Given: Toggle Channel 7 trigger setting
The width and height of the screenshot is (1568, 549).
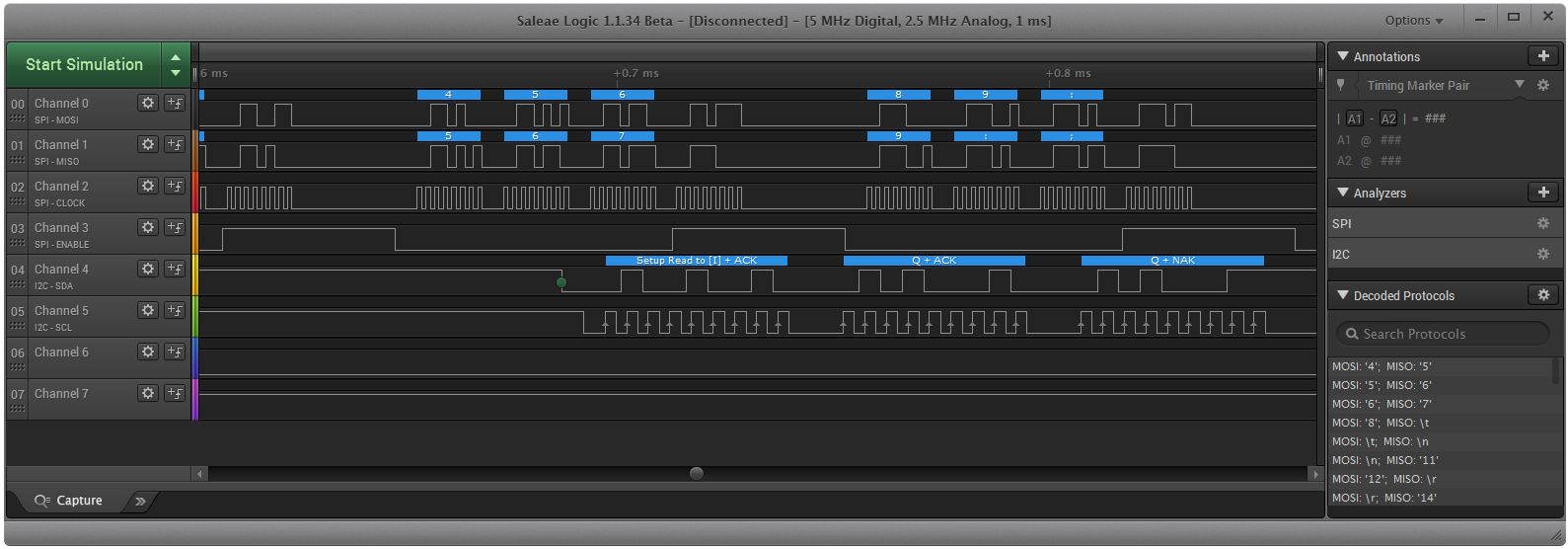Looking at the screenshot, I should 175,393.
